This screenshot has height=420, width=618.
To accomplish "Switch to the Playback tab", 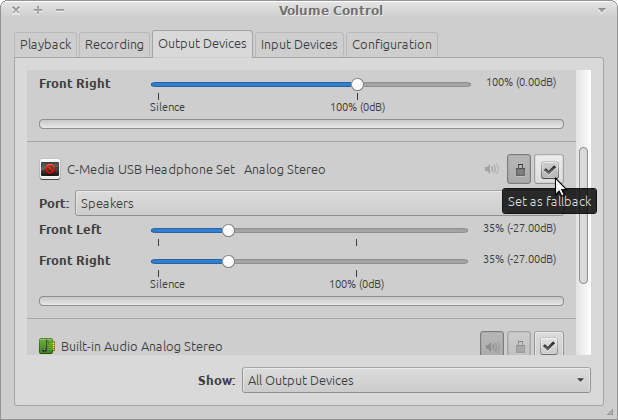I will 46,45.
